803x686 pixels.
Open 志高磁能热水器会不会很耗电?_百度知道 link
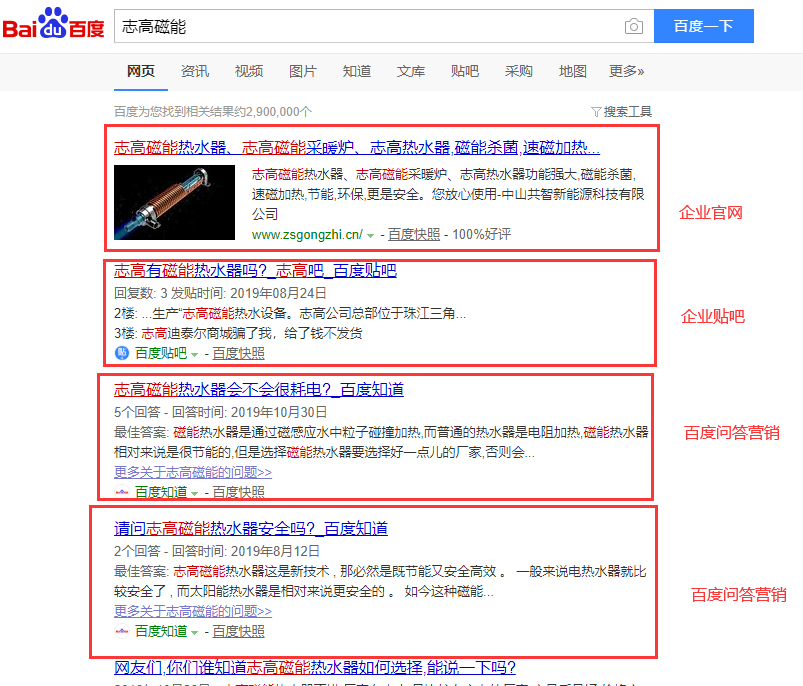[x=259, y=390]
